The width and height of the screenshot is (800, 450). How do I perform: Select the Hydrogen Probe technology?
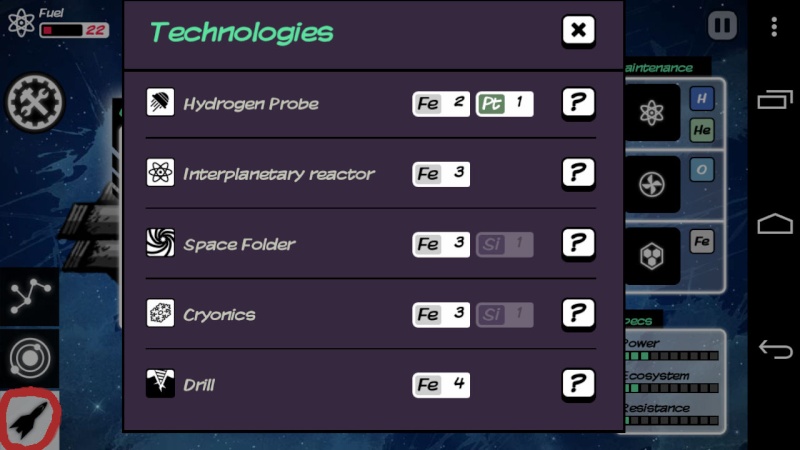point(251,104)
